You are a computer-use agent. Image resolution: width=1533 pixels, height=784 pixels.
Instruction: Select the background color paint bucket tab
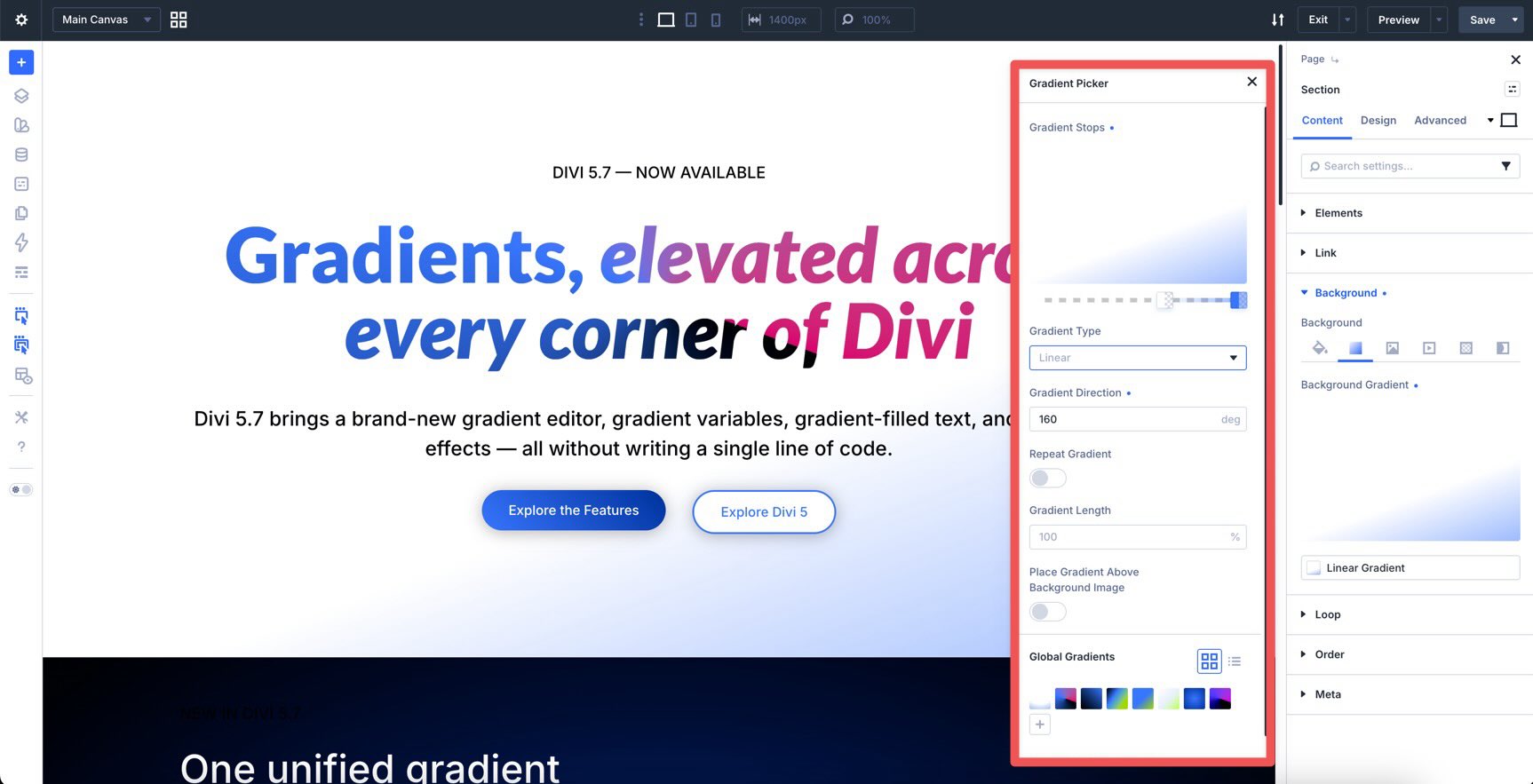[1320, 348]
